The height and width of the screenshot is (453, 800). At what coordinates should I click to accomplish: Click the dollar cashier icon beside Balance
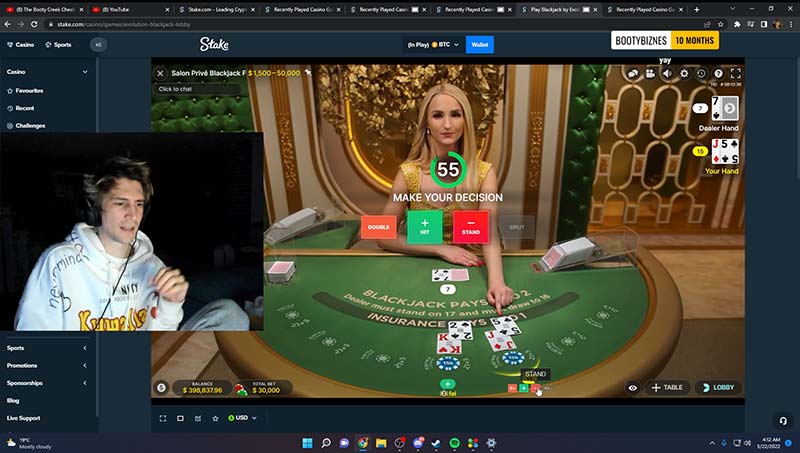click(161, 388)
